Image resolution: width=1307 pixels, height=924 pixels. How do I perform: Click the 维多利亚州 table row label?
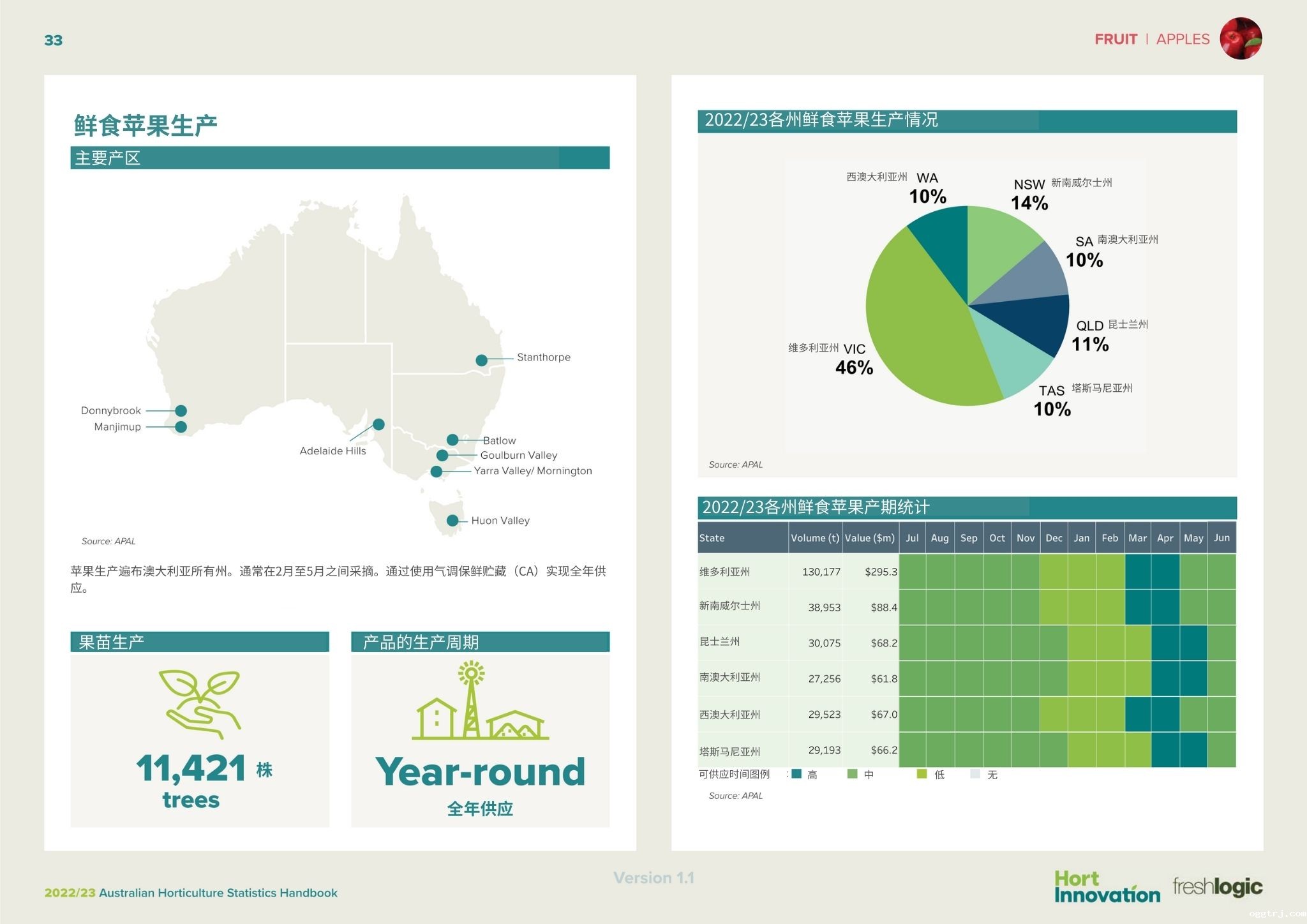[x=724, y=572]
